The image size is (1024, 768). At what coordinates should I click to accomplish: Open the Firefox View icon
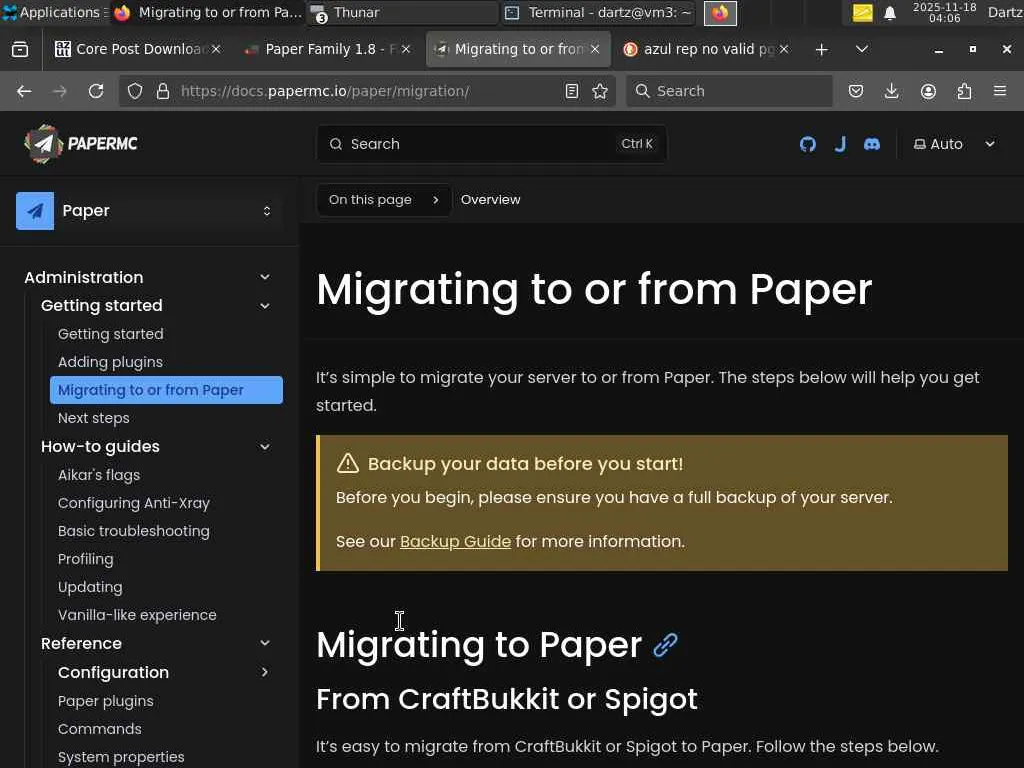click(20, 49)
